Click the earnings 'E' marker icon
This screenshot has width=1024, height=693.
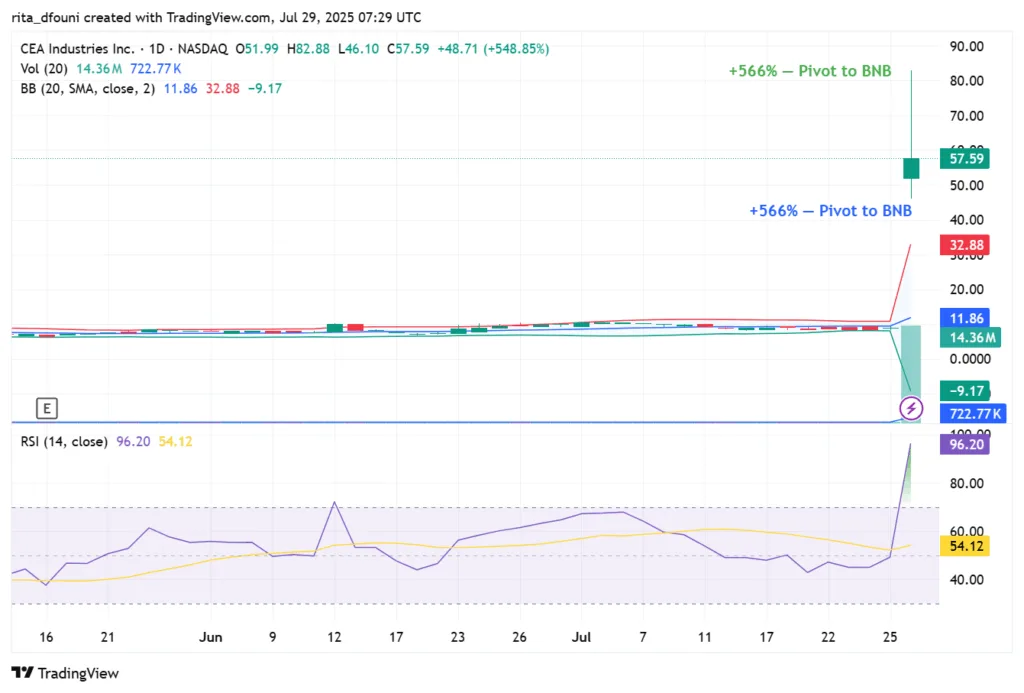(46, 409)
